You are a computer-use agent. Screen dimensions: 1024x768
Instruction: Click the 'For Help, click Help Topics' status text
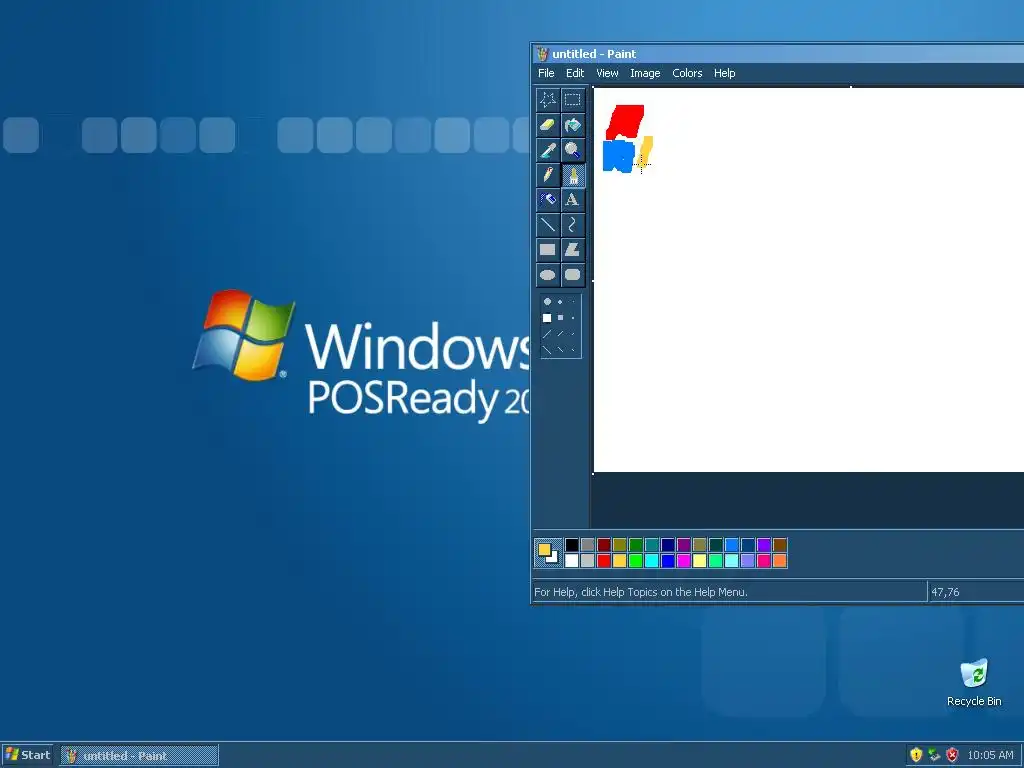click(x=641, y=592)
